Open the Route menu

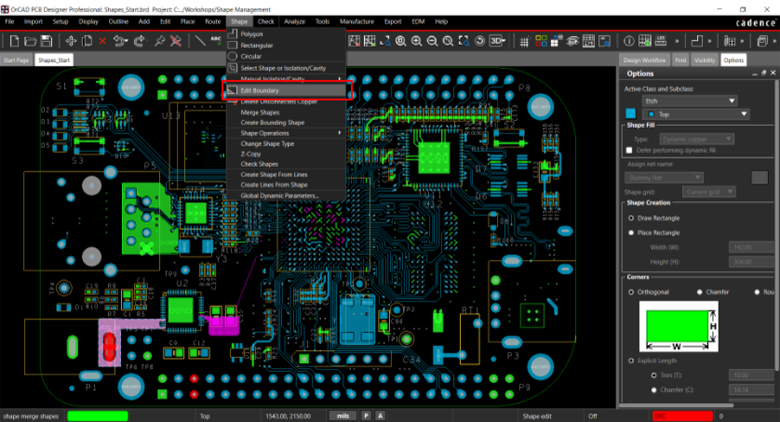213,21
